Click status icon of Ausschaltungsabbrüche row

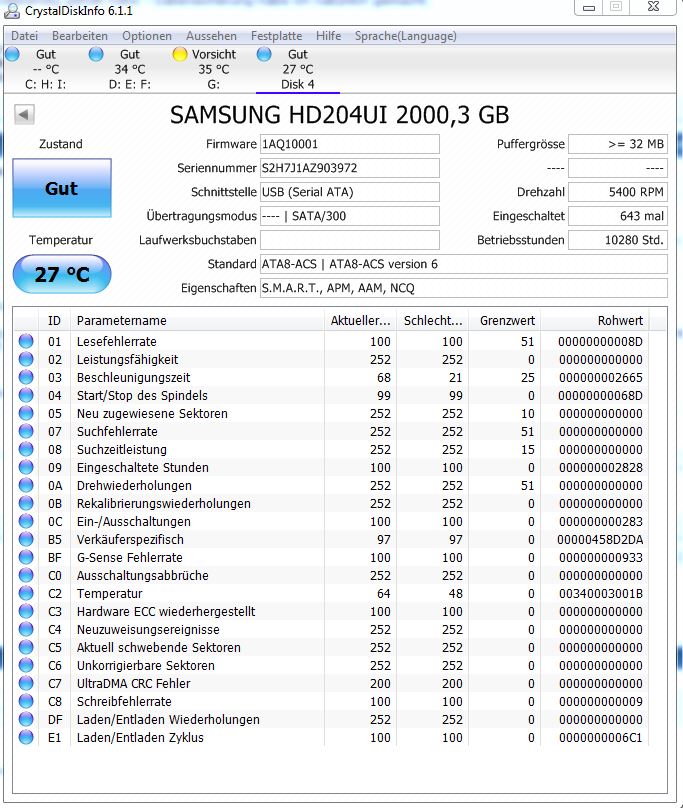(26, 576)
